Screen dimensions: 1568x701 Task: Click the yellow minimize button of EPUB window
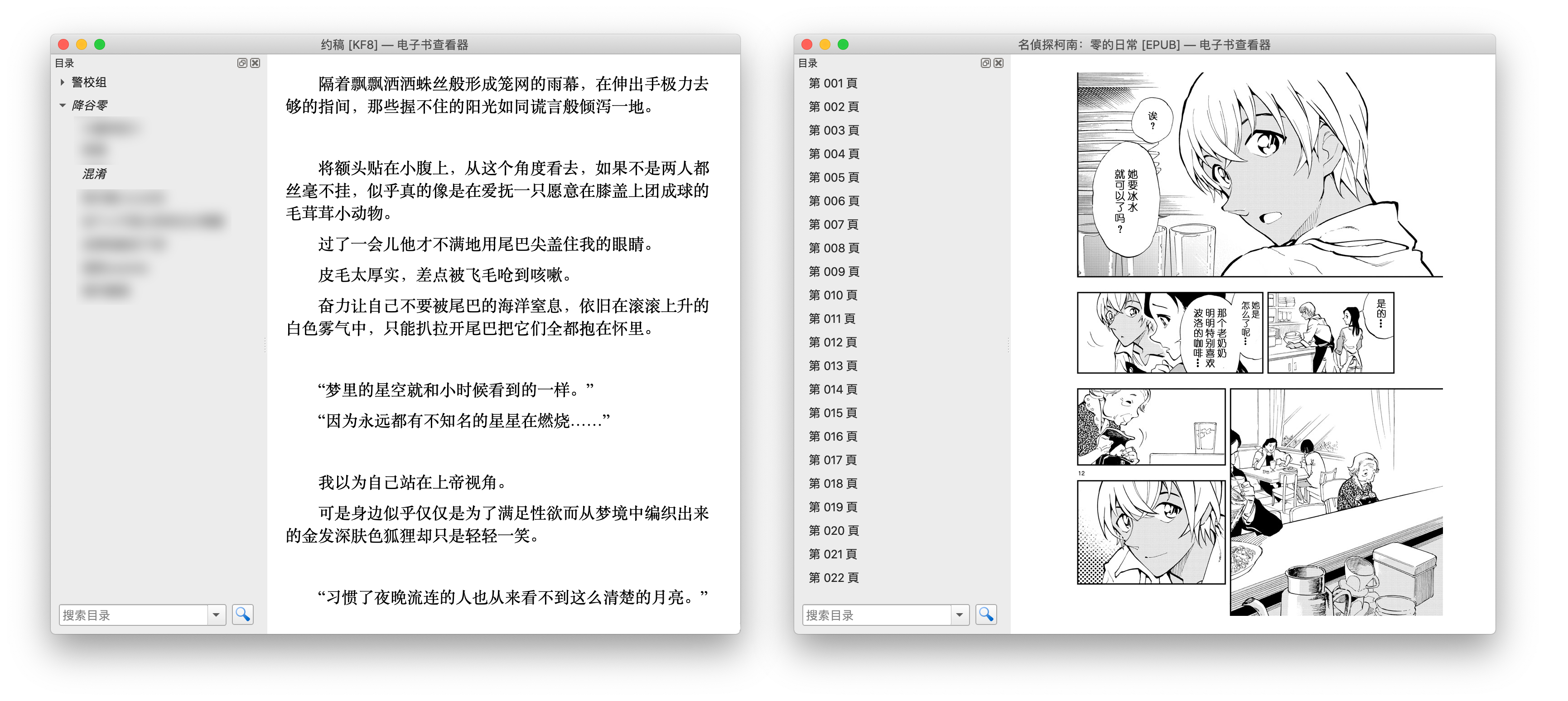click(825, 44)
